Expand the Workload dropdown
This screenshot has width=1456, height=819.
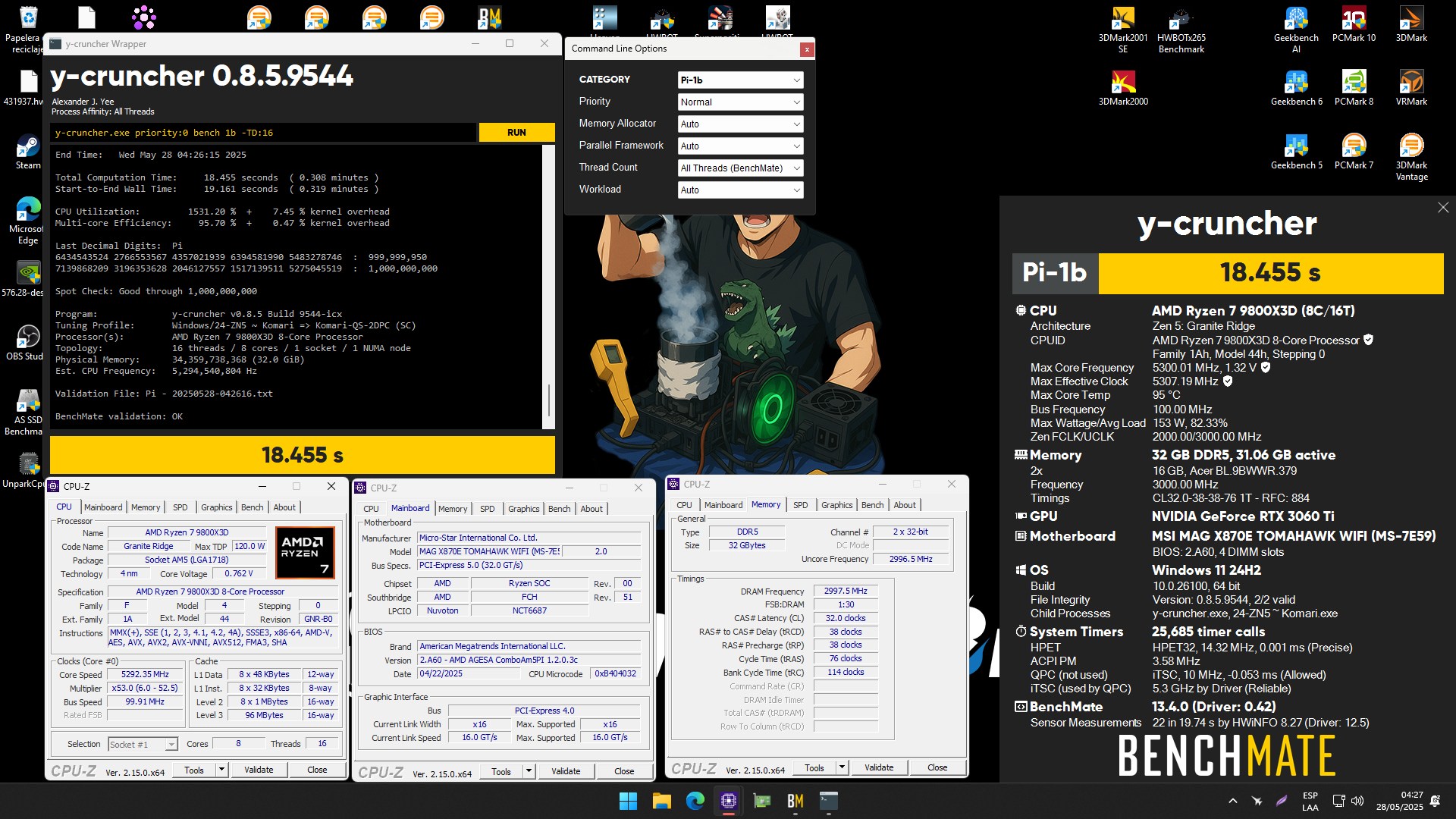tap(740, 190)
